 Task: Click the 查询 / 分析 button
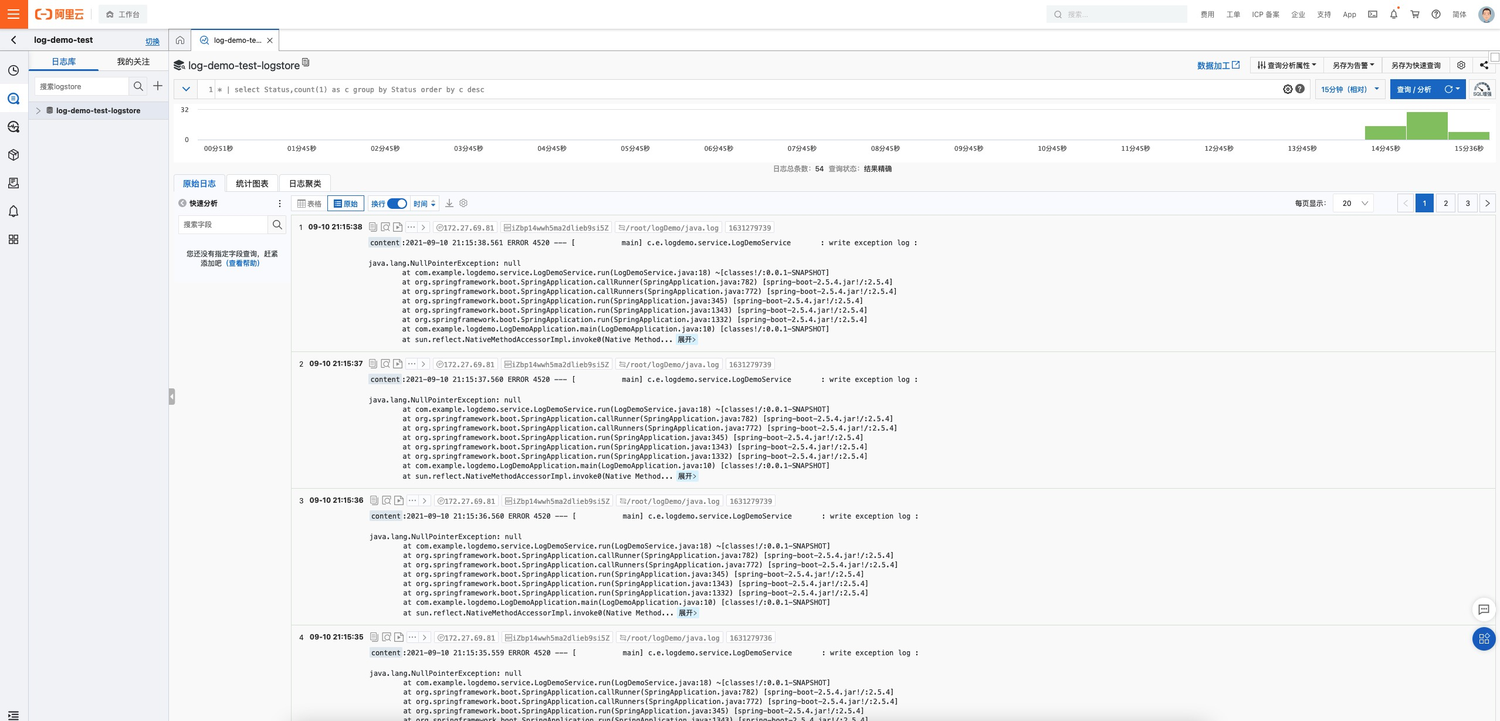[x=1414, y=89]
